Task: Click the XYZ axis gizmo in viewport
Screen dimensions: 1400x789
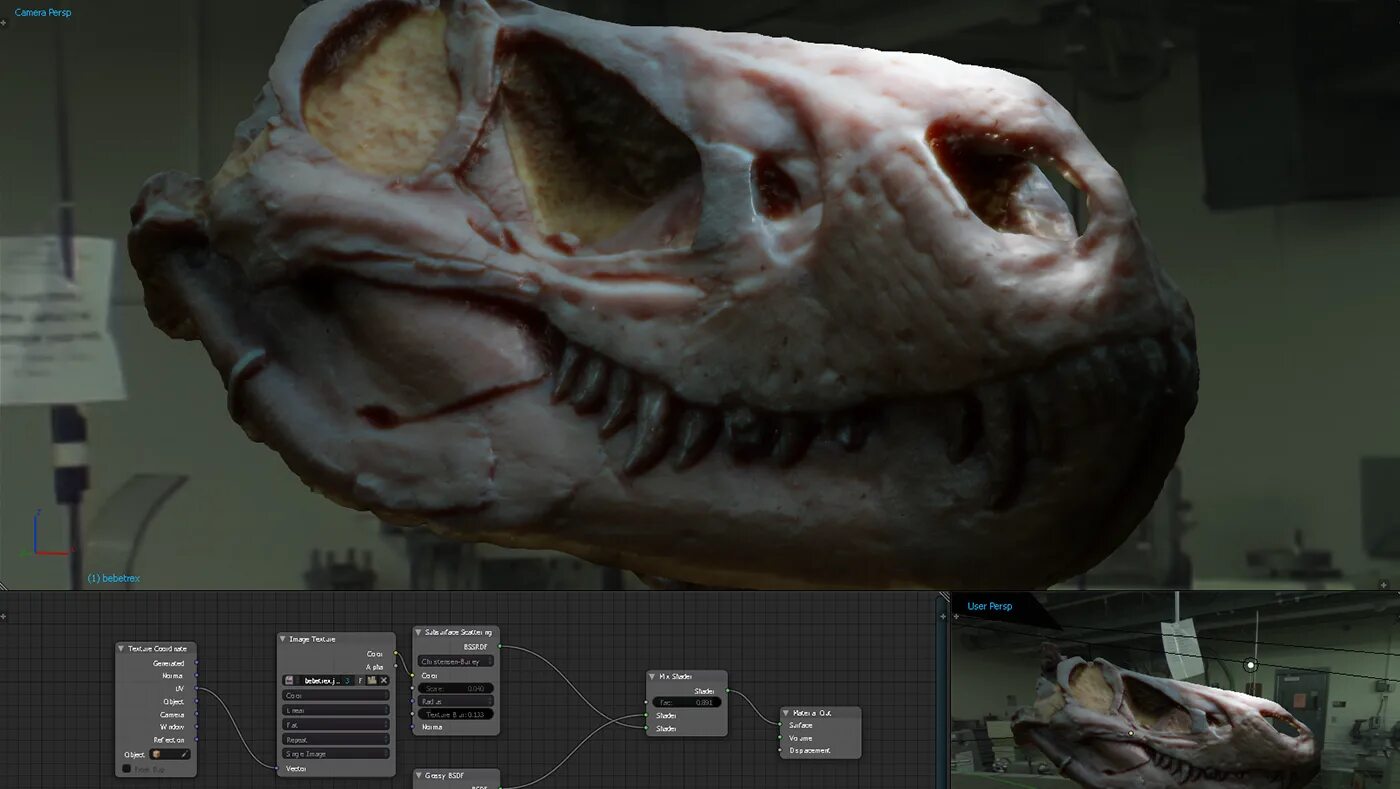Action: 48,534
